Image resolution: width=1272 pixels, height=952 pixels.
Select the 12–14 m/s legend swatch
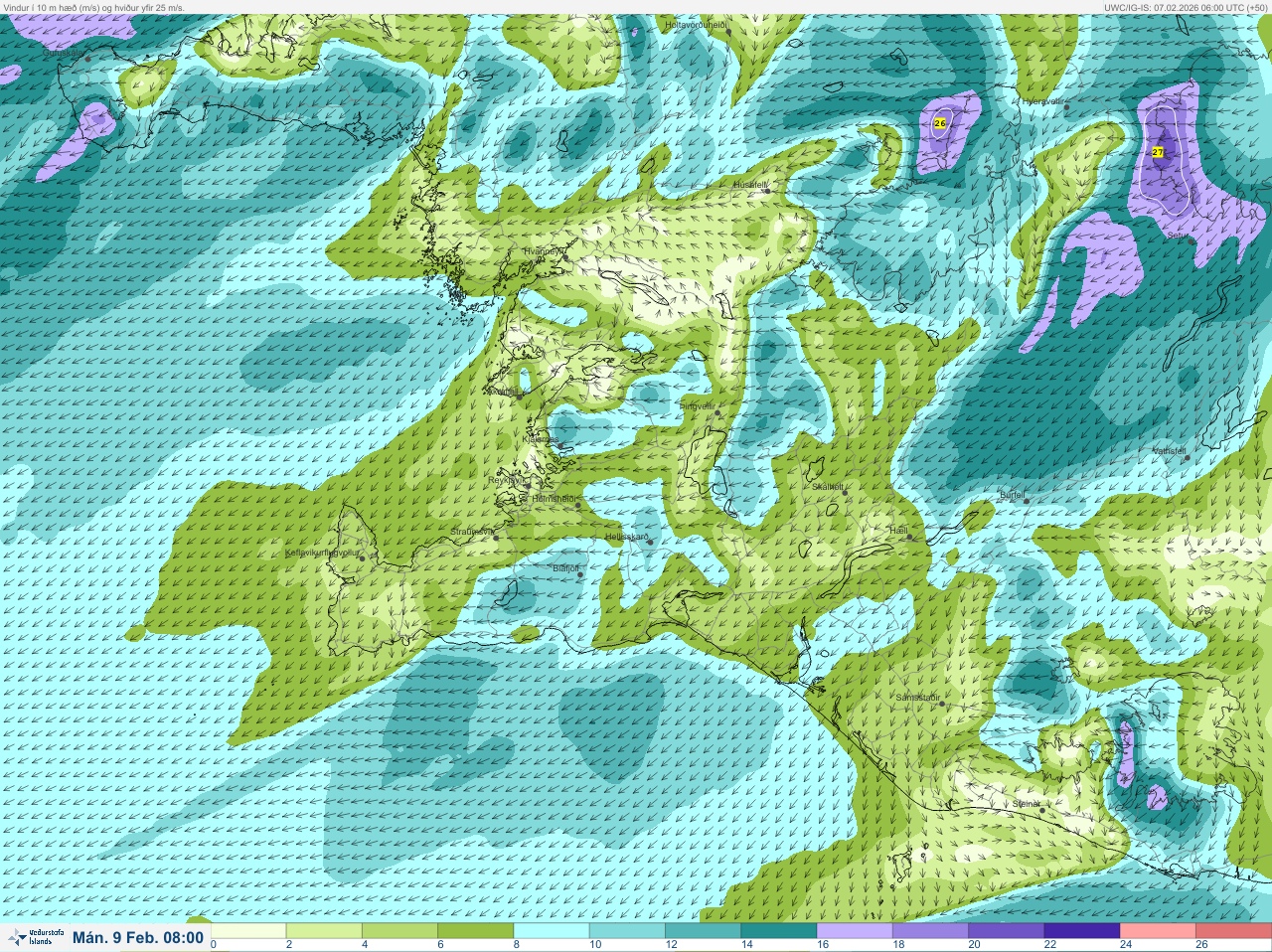point(703,931)
